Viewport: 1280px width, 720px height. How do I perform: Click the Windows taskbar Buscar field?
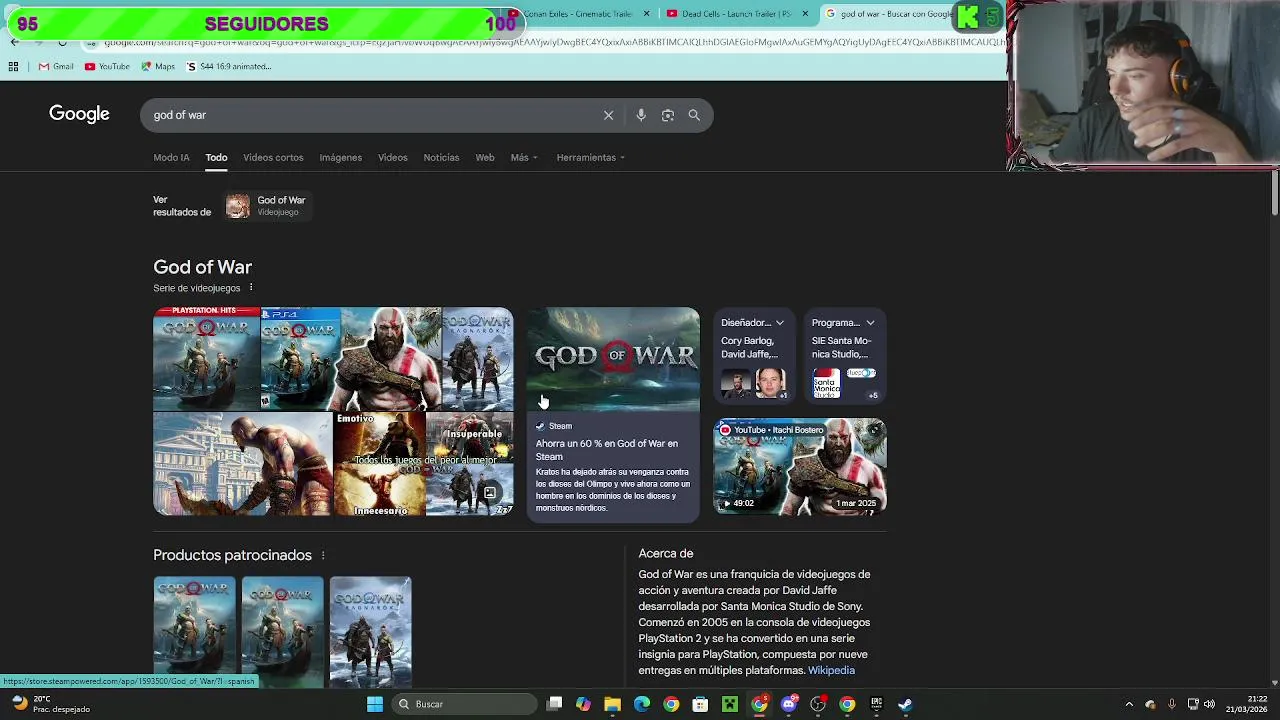462,704
